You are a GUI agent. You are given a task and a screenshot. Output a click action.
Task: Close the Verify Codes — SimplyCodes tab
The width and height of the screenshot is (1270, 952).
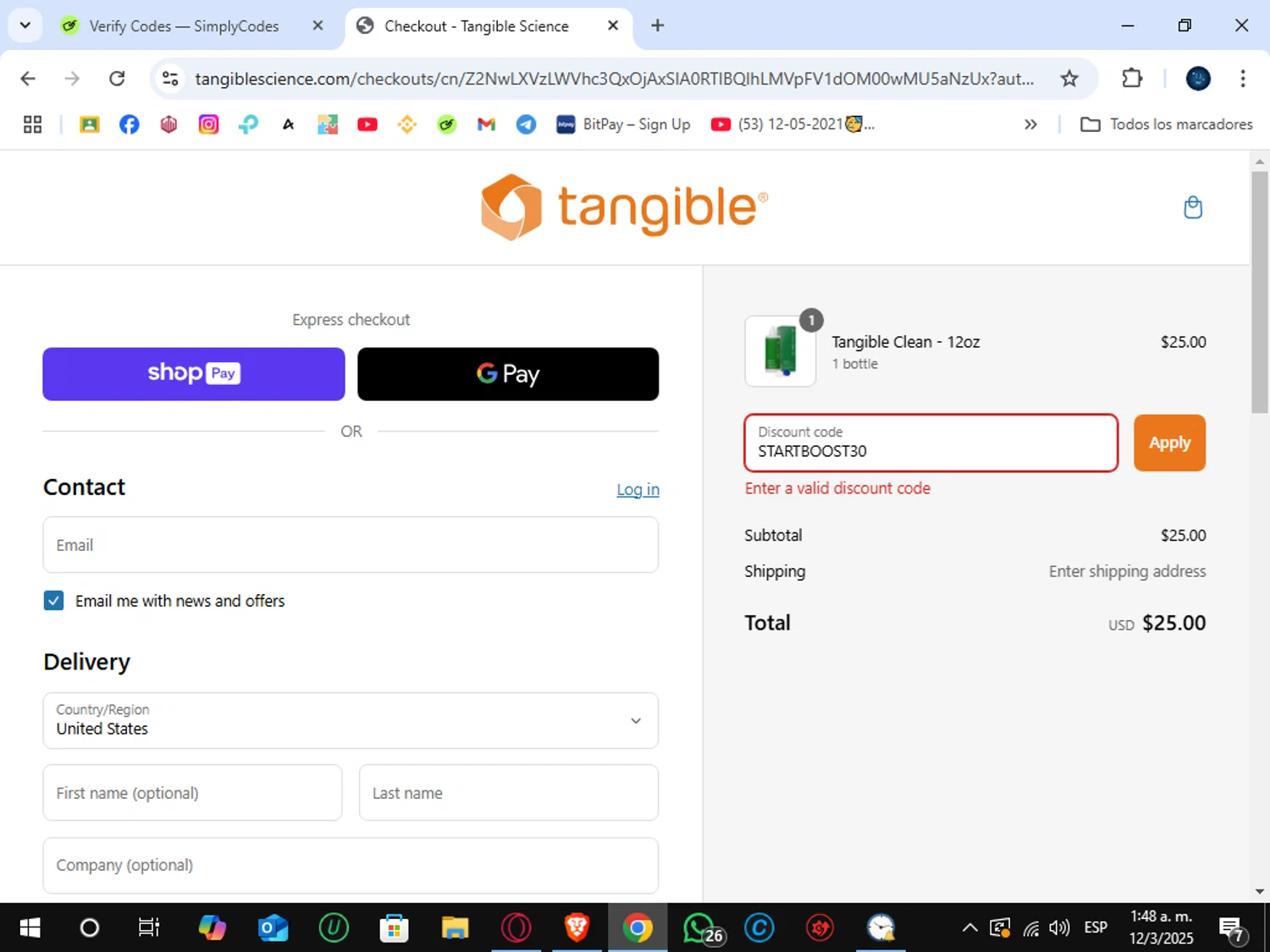(317, 25)
